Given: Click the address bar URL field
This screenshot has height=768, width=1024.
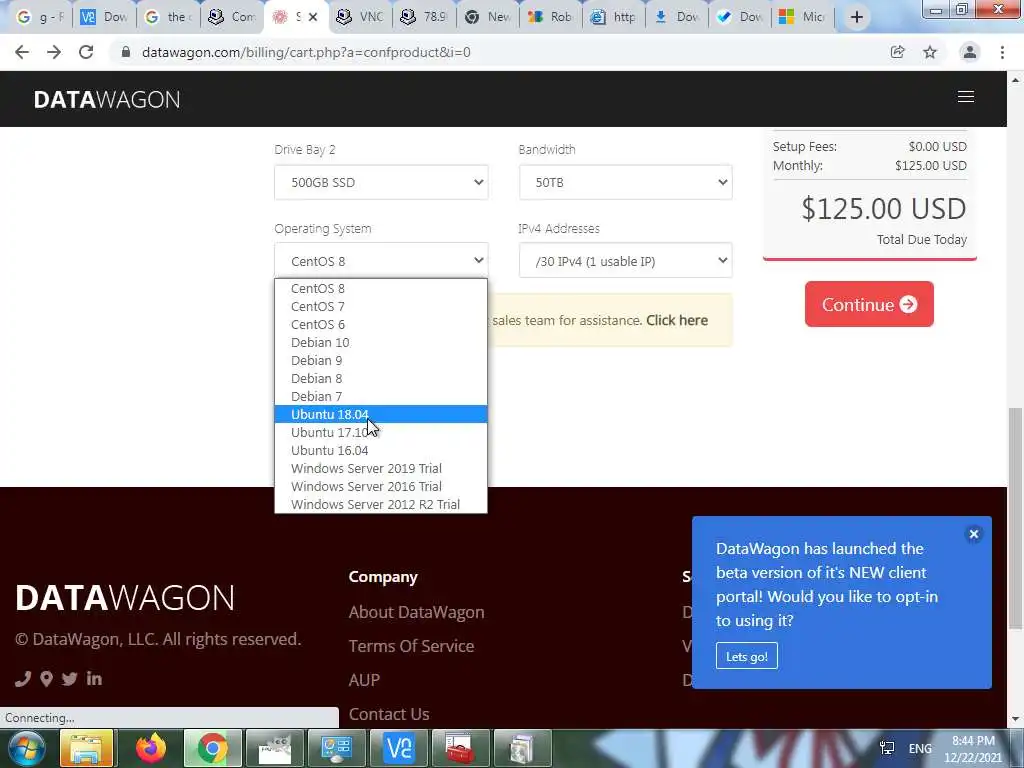Looking at the screenshot, I should [496, 52].
